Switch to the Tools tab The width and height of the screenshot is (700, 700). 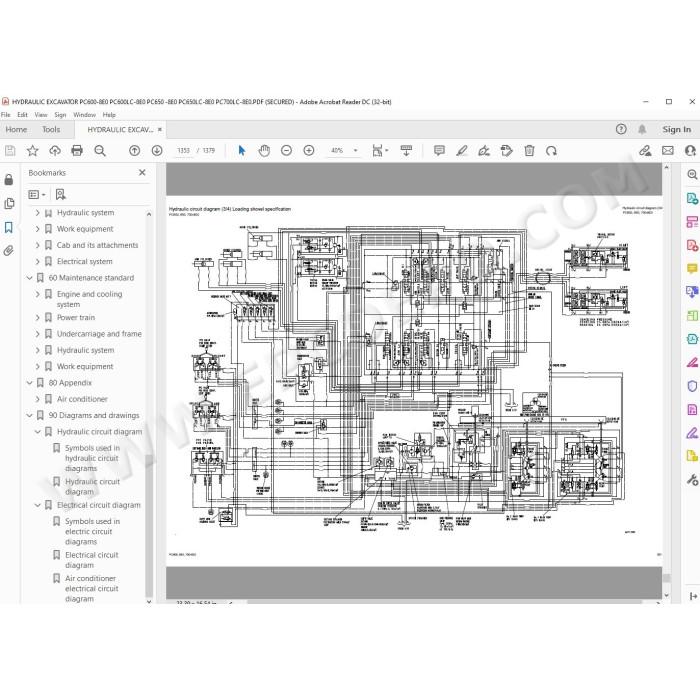(51, 129)
